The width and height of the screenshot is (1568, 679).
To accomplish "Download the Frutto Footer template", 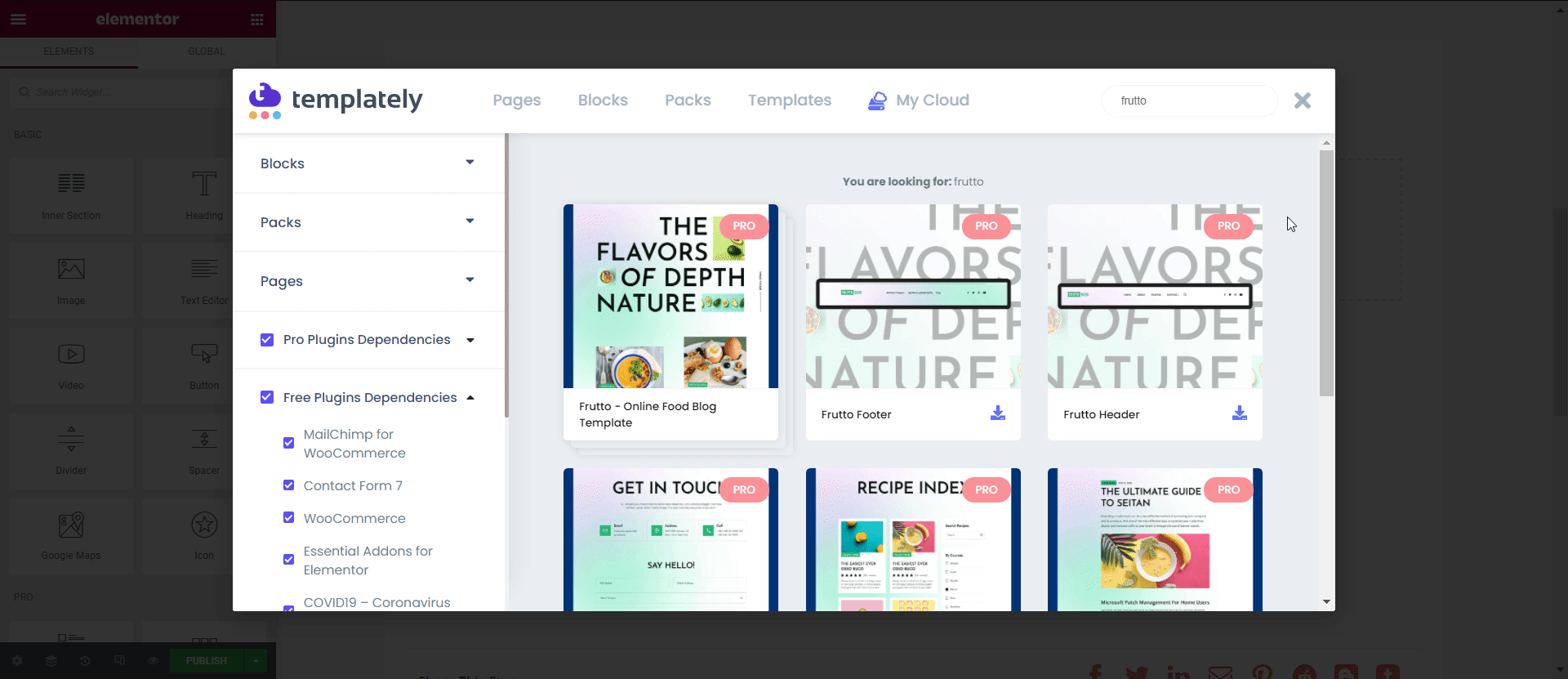I will pos(998,413).
